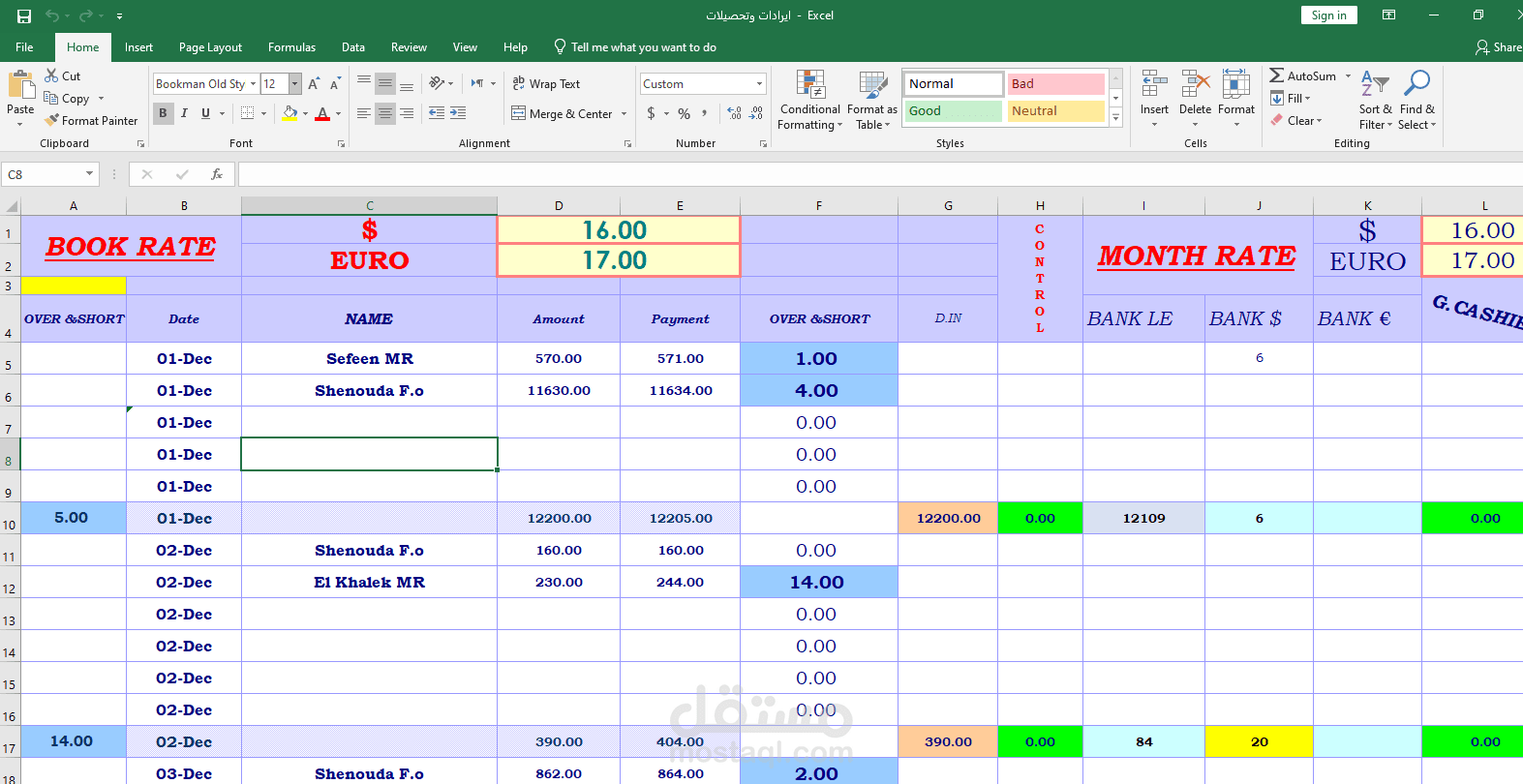The width and height of the screenshot is (1523, 784).
Task: Toggle Italic formatting
Action: 184,113
